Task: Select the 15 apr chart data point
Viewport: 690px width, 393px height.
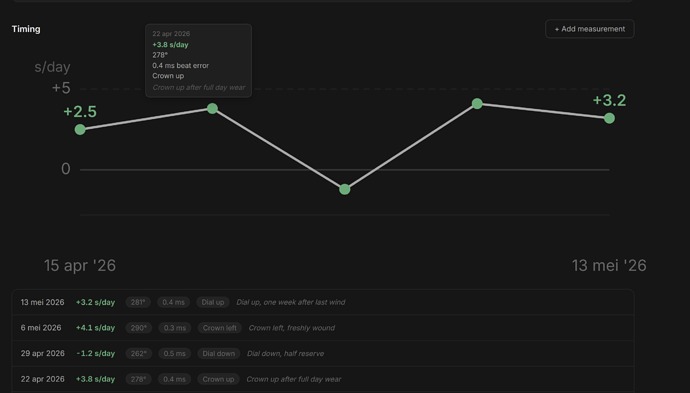Action: coord(80,129)
